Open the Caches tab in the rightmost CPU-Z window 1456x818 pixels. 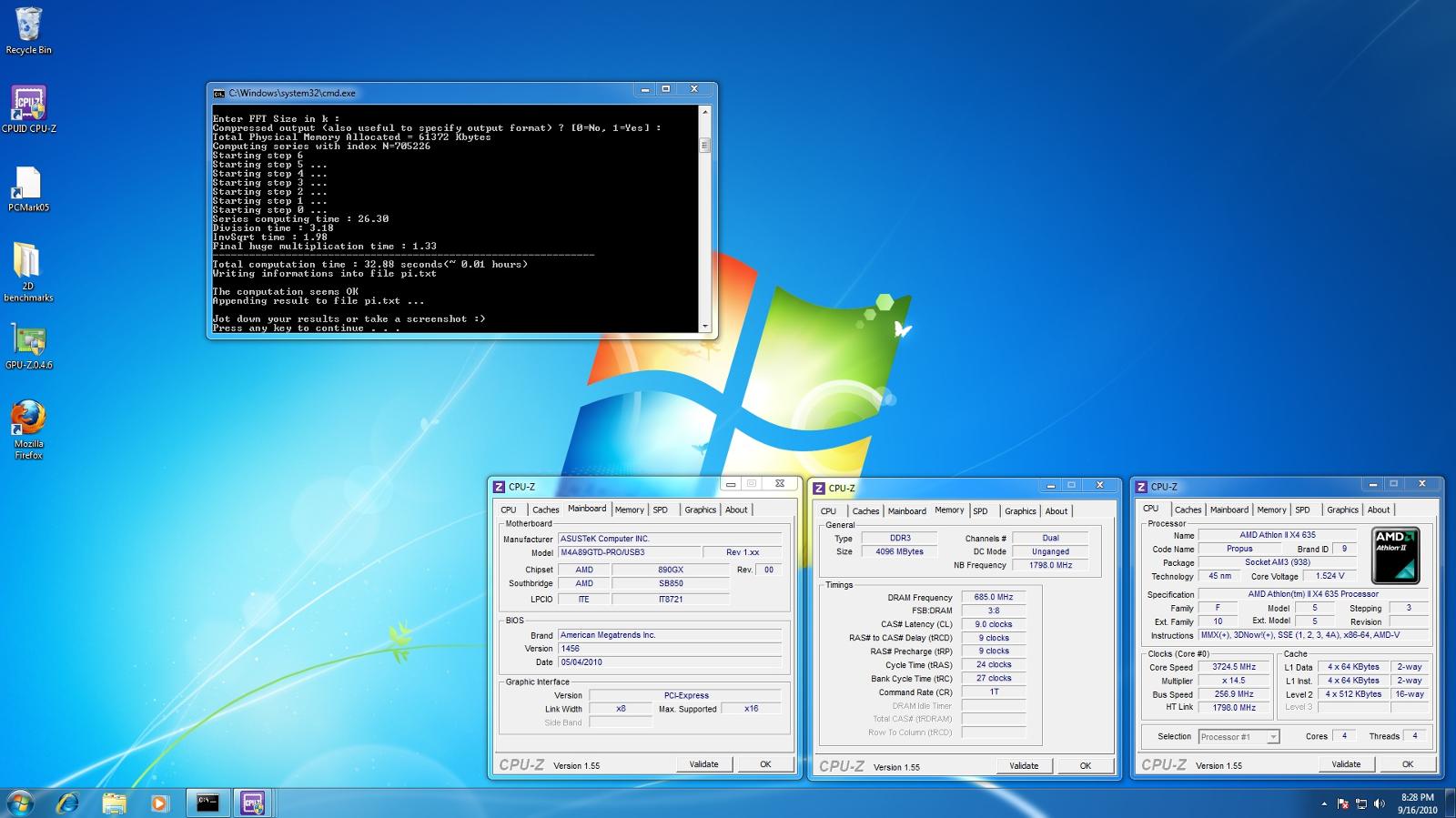point(1188,510)
